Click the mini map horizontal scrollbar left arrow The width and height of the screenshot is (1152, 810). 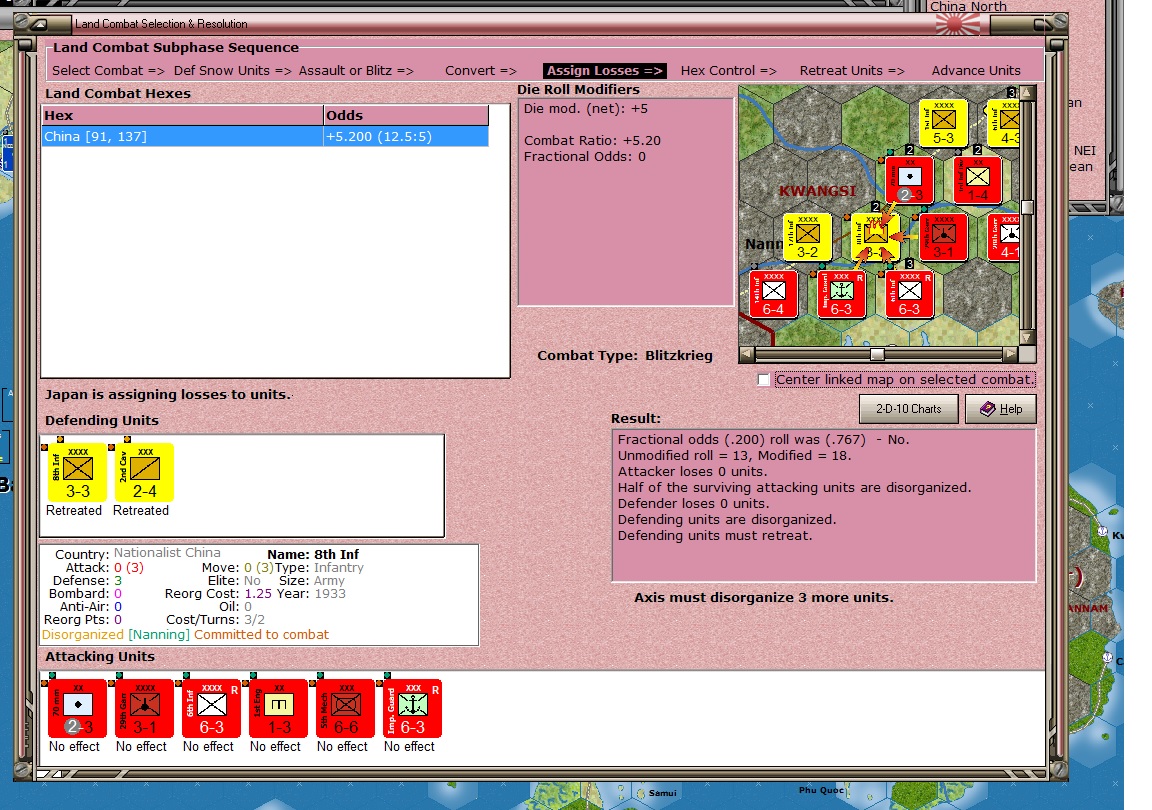[x=747, y=354]
